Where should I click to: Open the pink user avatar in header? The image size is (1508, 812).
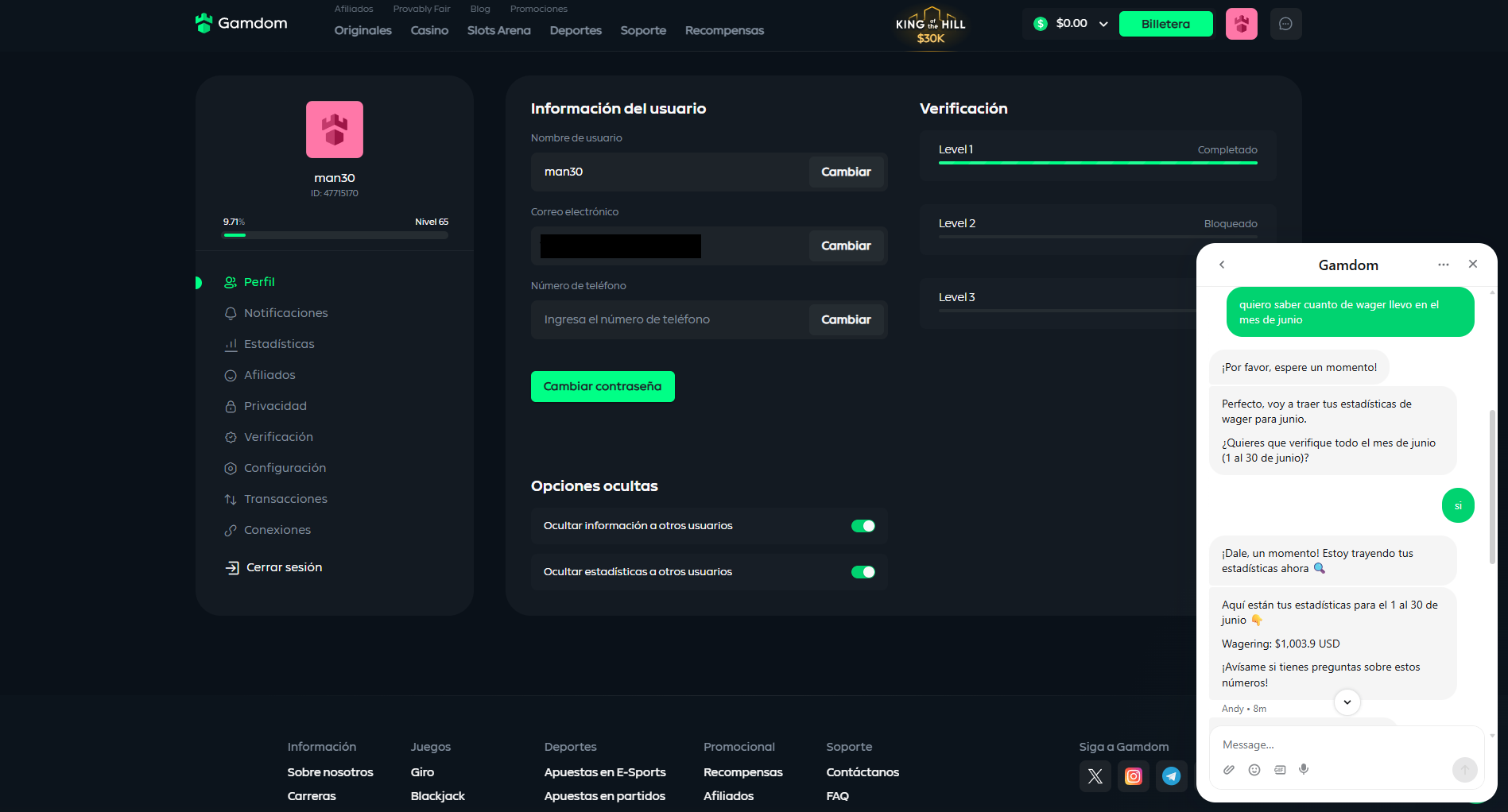click(1241, 24)
